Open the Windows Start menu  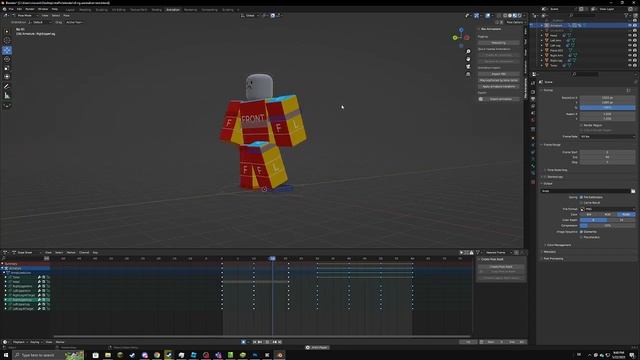(6, 355)
